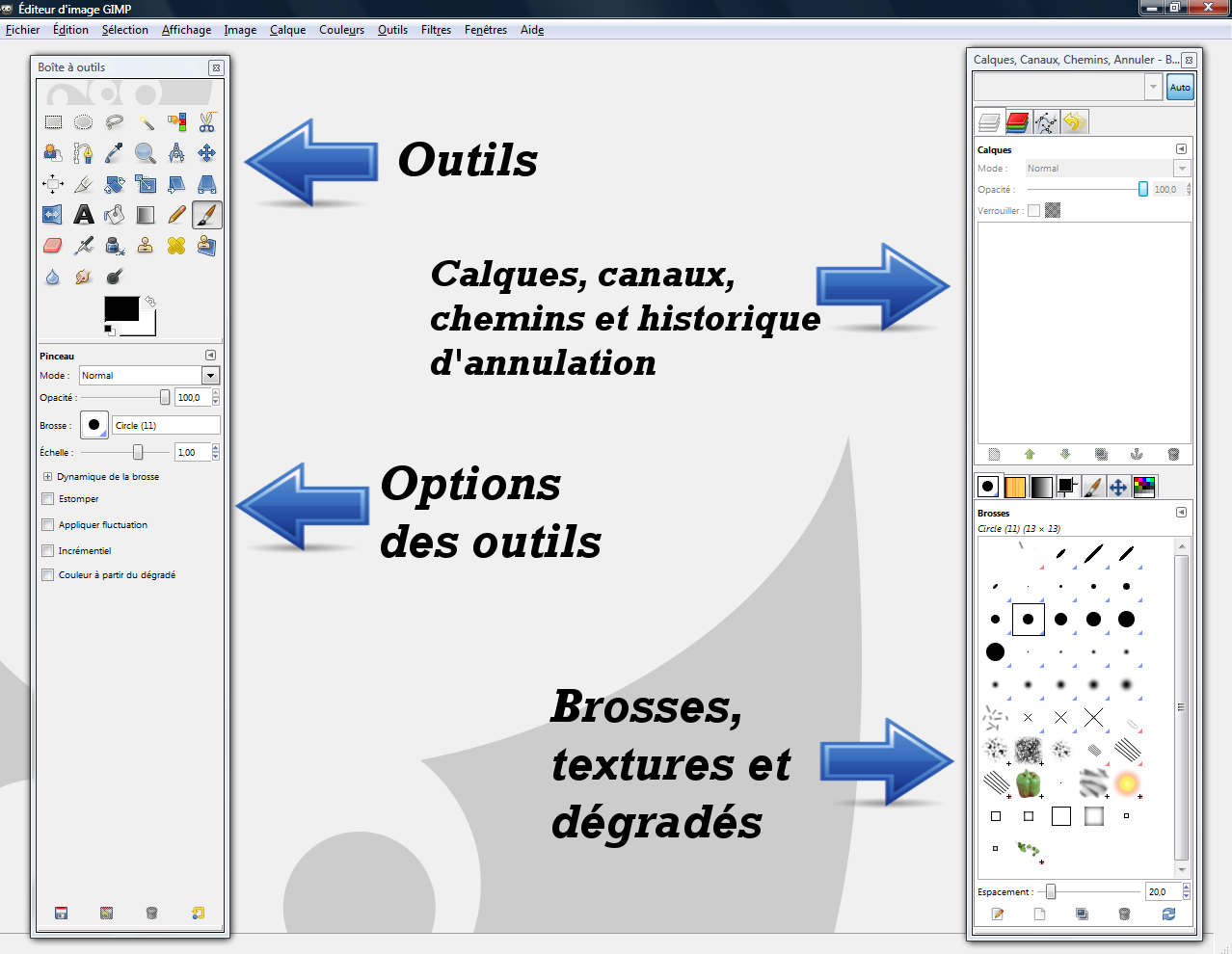Viewport: 1232px width, 954px height.
Task: Select the Shear tool
Action: click(x=176, y=184)
